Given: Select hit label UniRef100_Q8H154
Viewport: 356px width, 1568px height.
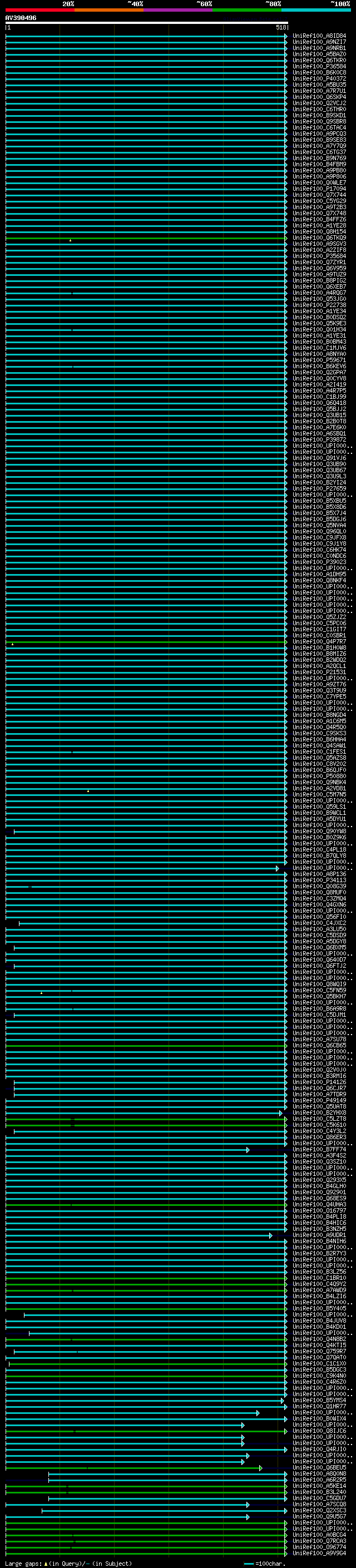Looking at the screenshot, I should [319, 231].
